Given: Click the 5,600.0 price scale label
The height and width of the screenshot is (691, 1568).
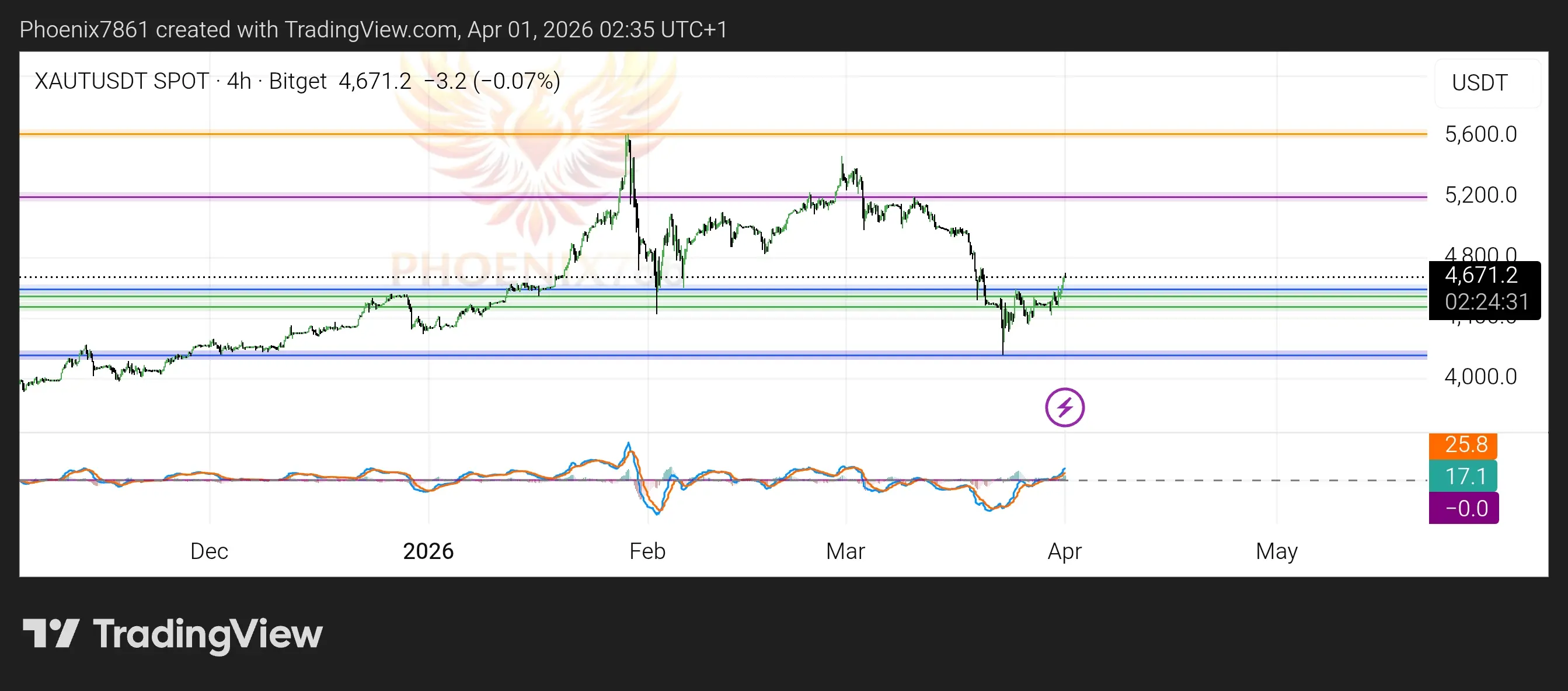Looking at the screenshot, I should click(x=1480, y=134).
